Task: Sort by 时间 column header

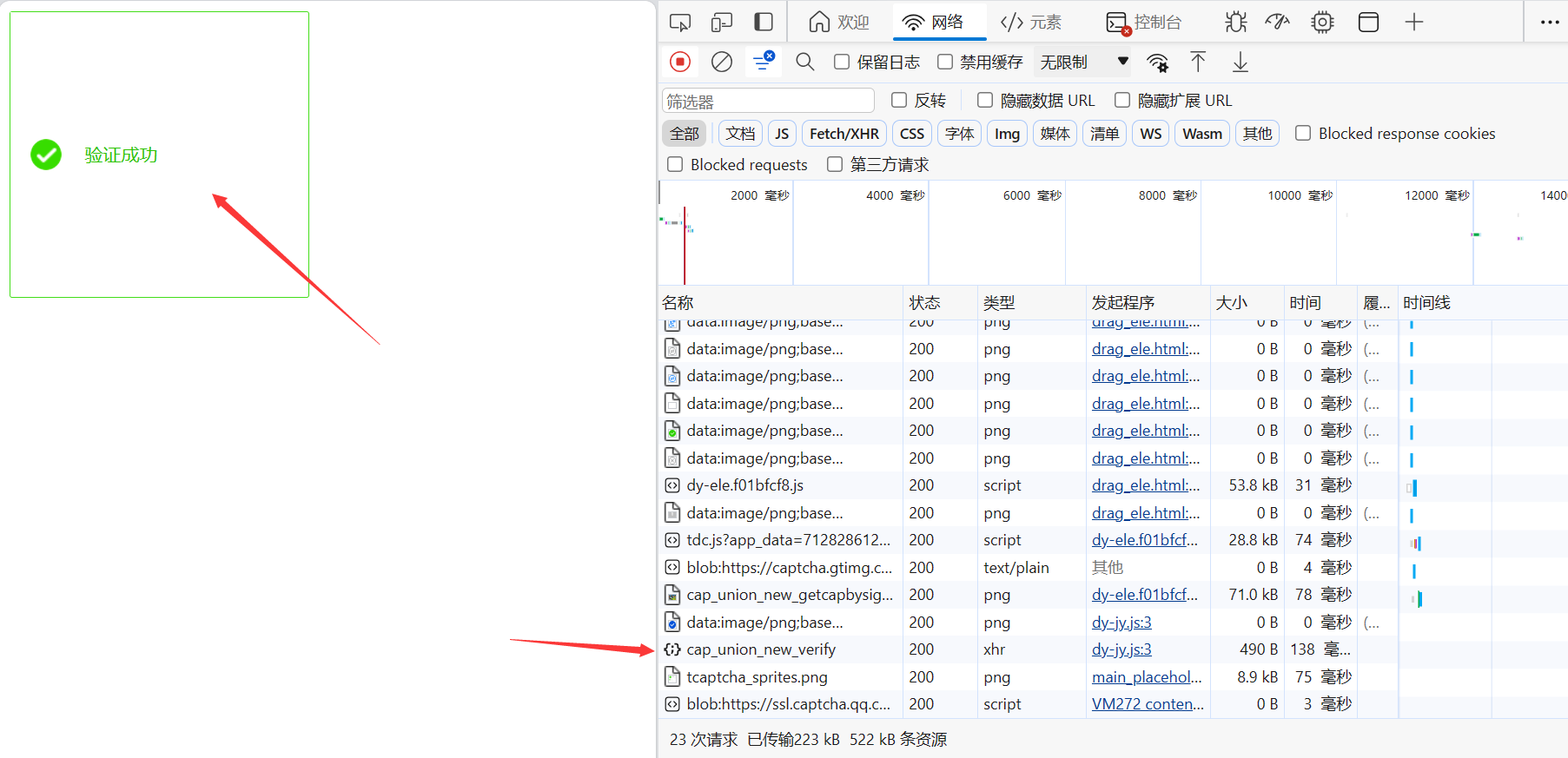Action: coord(1320,302)
